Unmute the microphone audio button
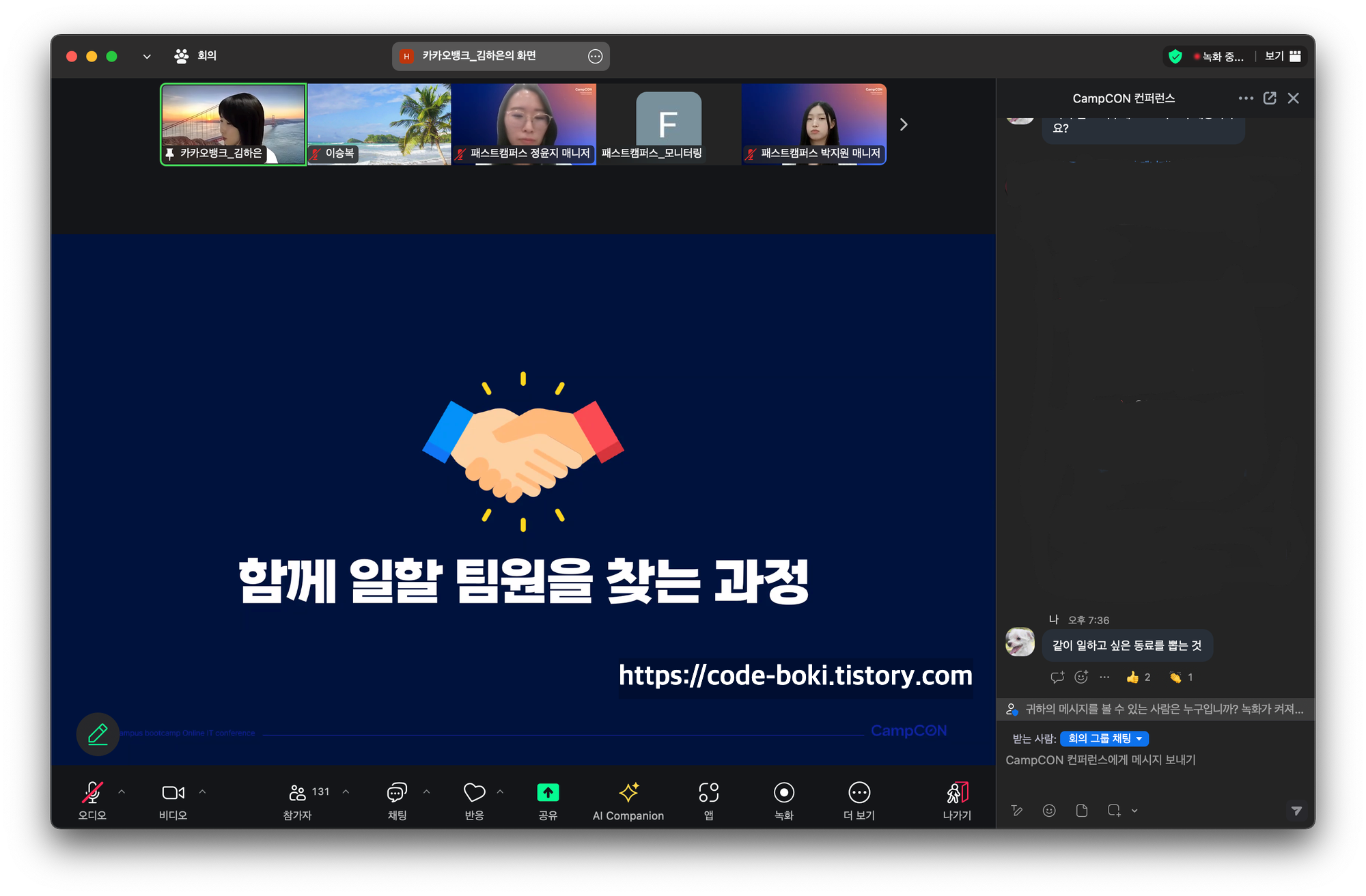This screenshot has width=1366, height=896. tap(92, 793)
